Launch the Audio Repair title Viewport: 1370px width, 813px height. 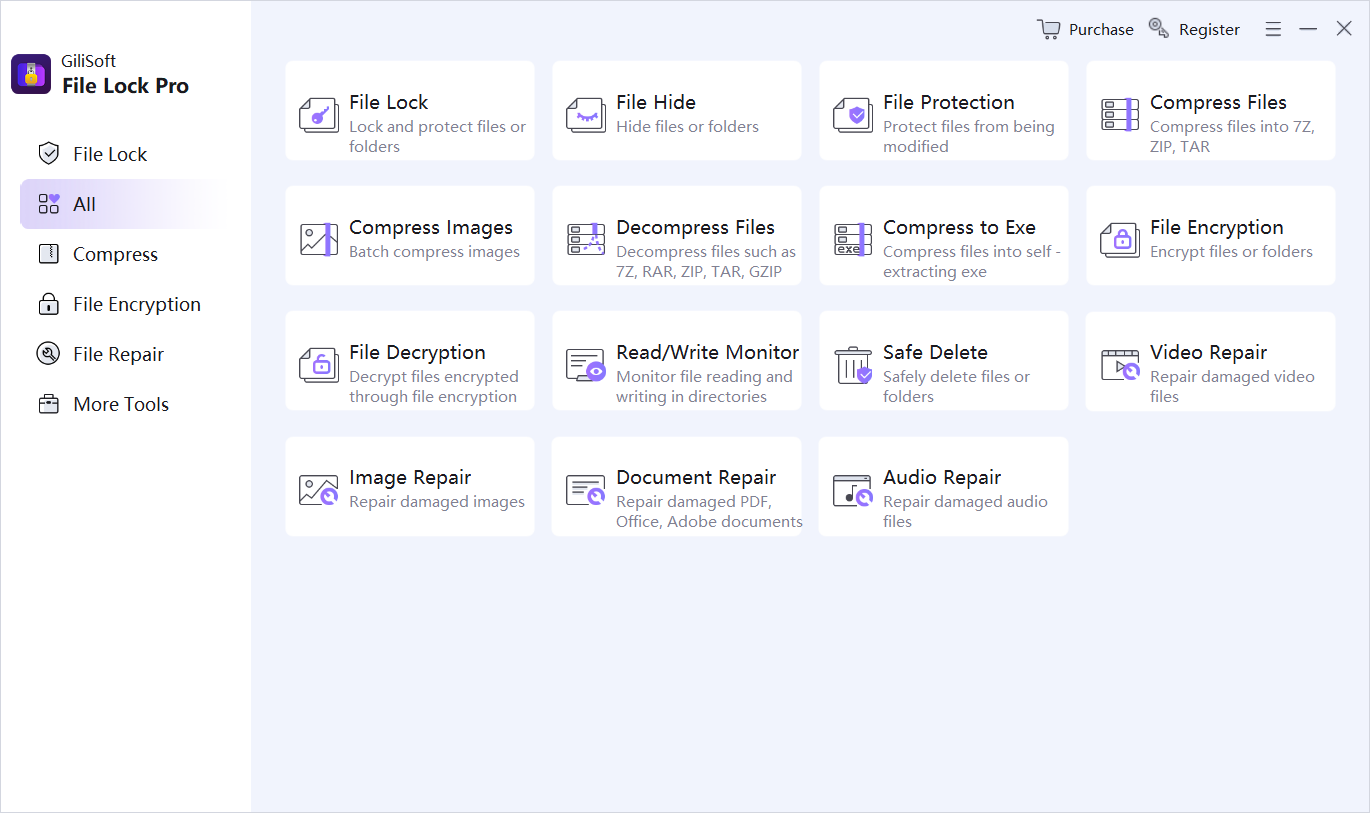pyautogui.click(x=942, y=477)
